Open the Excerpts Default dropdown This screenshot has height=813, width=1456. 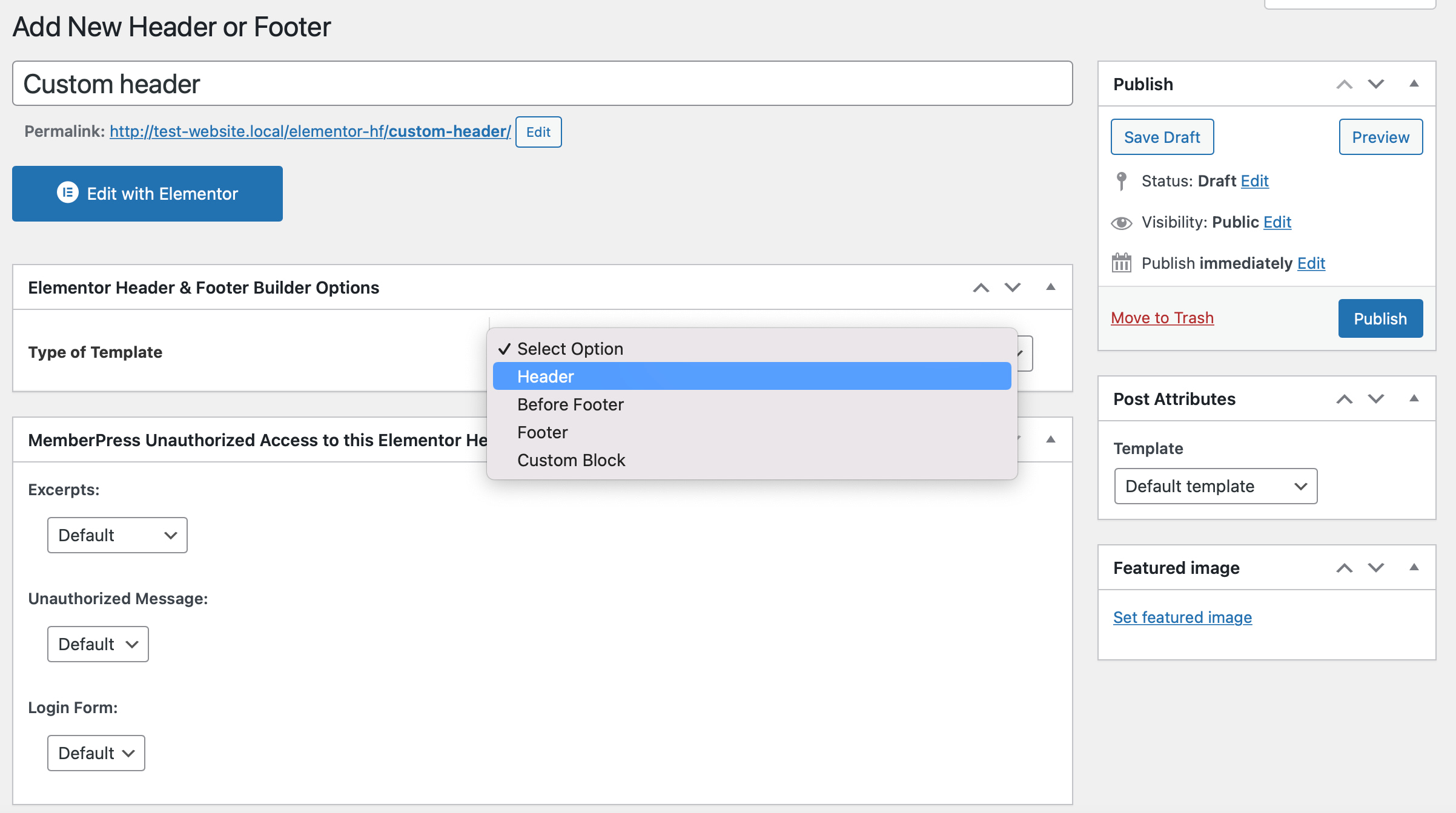(x=117, y=535)
